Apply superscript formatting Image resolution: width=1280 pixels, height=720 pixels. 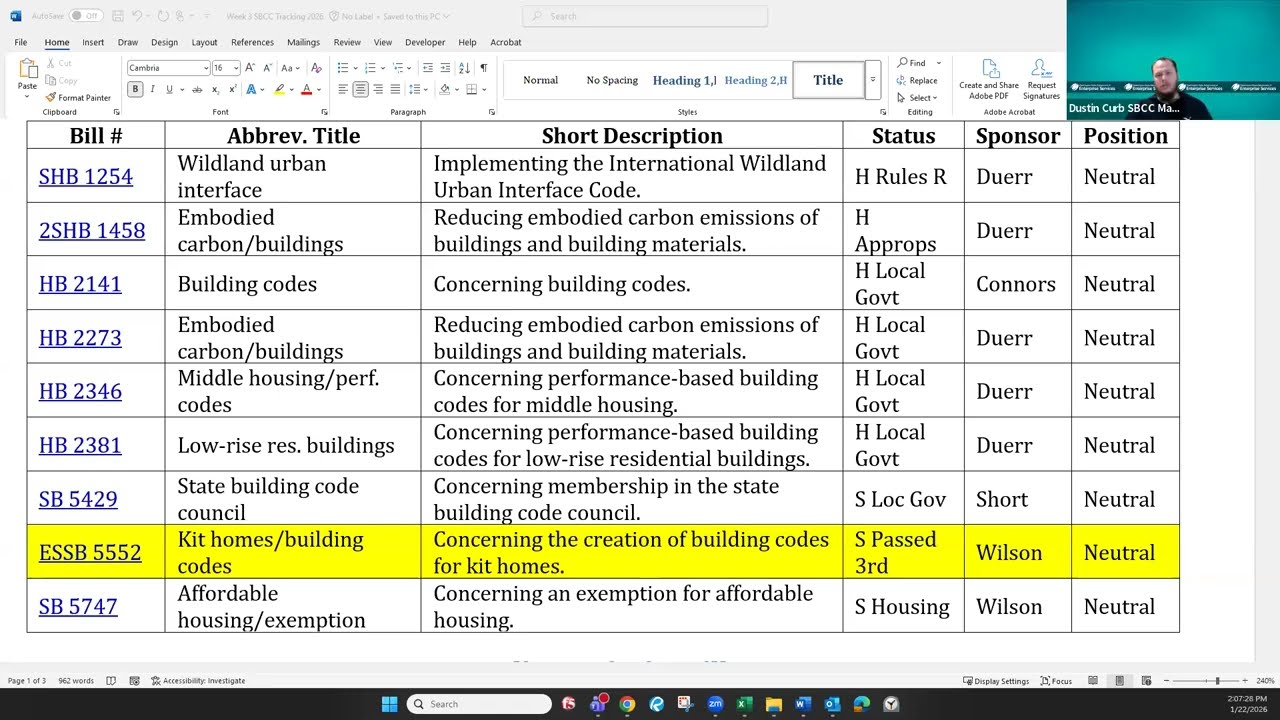[232, 90]
